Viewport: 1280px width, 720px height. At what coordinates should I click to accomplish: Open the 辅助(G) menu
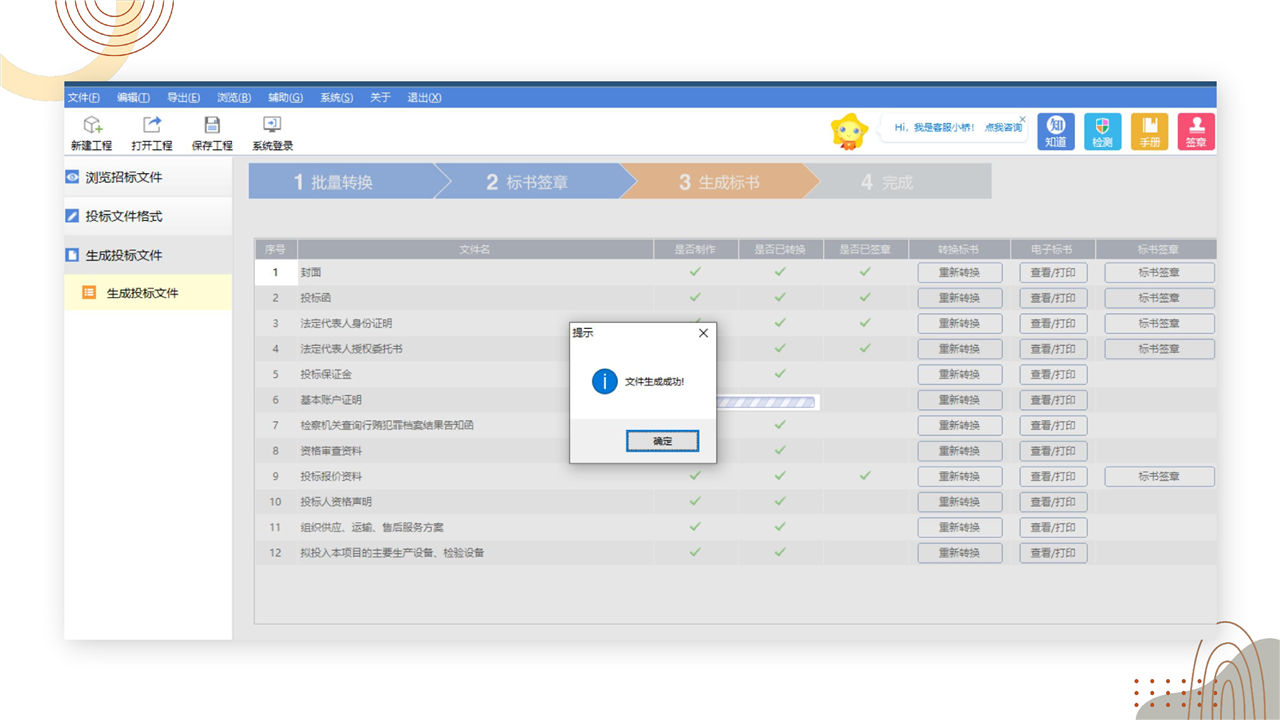[x=285, y=98]
